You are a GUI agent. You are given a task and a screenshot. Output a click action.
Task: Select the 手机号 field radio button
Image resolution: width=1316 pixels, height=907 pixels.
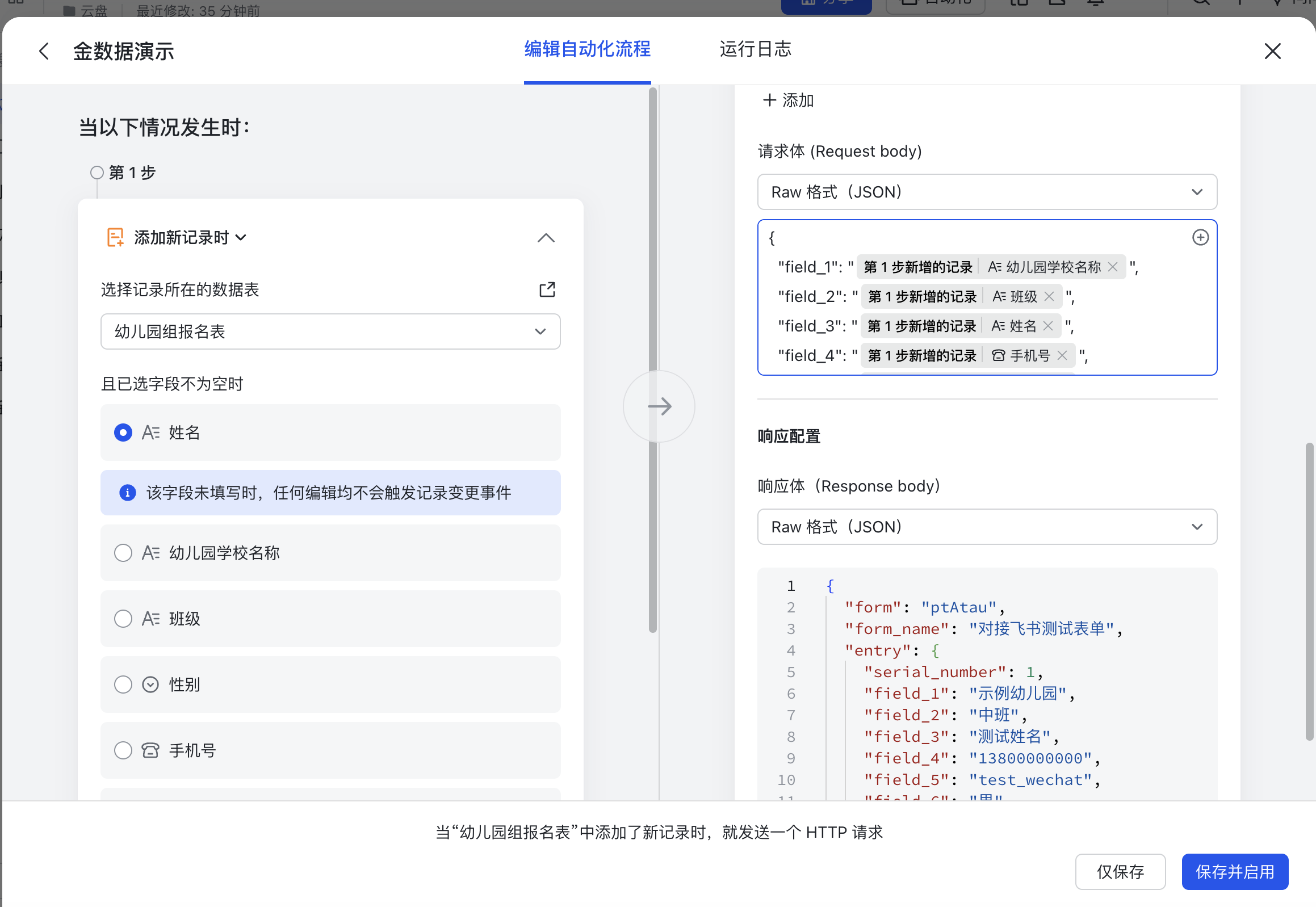(x=123, y=751)
